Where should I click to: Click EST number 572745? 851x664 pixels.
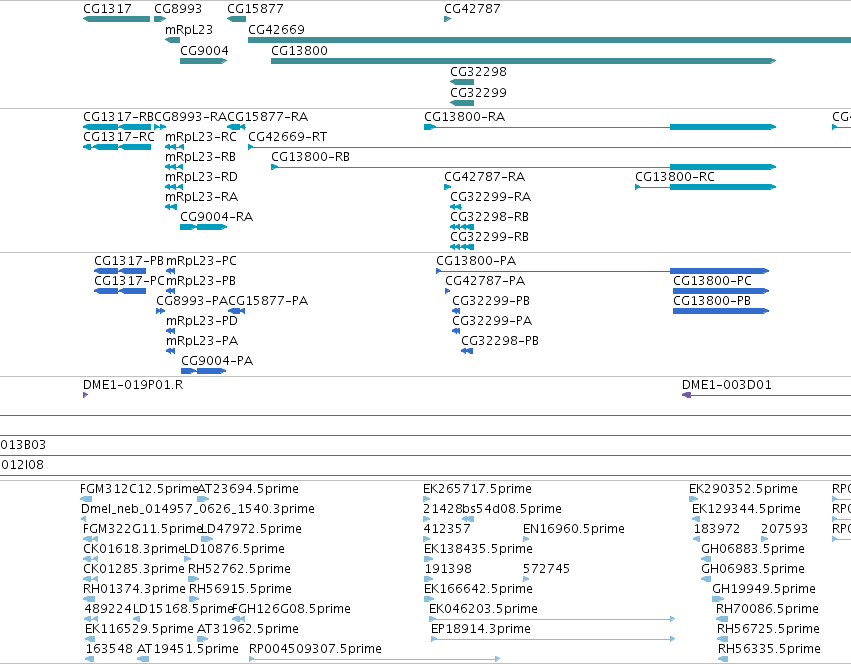tap(547, 570)
